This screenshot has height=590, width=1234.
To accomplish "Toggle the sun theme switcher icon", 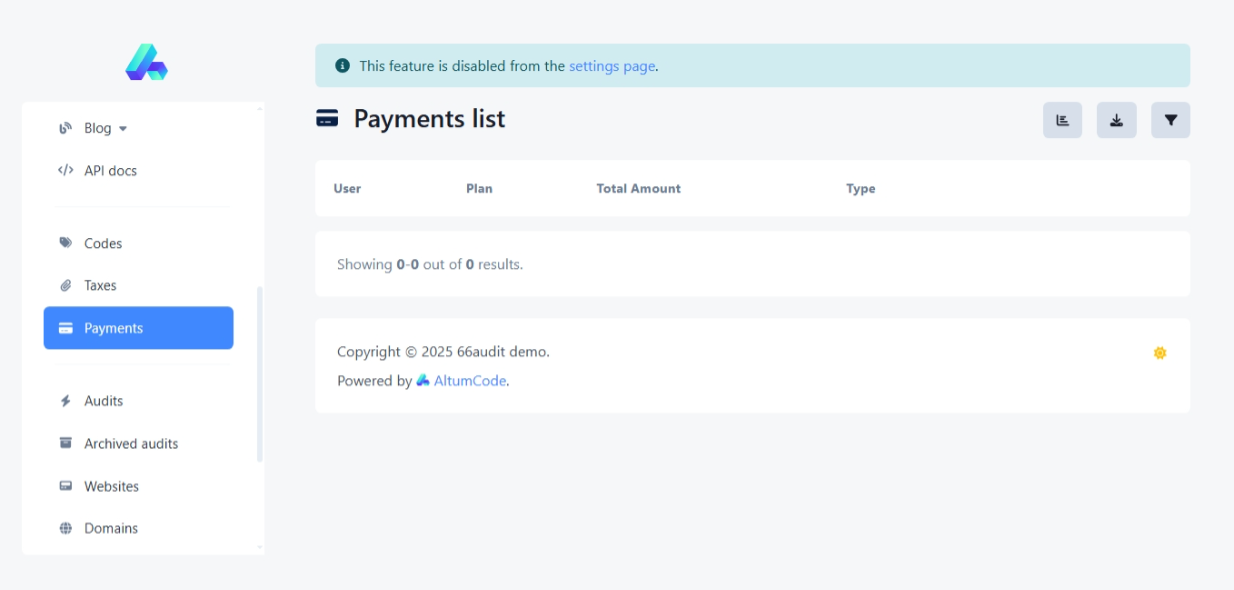I will coord(1159,353).
